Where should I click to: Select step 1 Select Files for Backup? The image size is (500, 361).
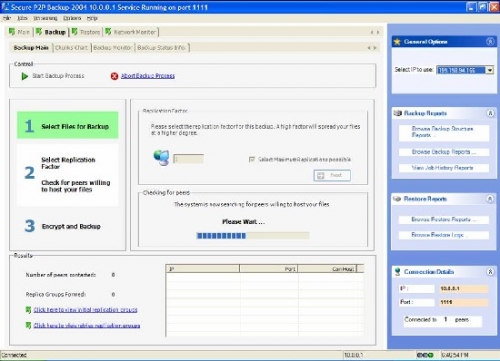(68, 125)
